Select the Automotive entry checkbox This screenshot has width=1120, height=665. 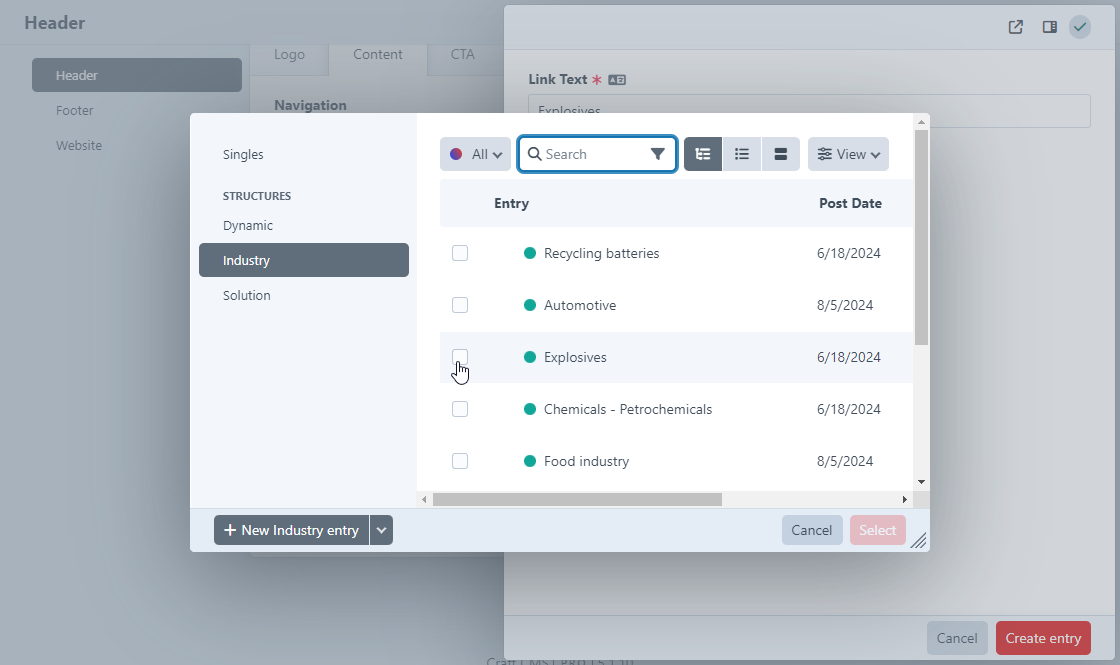coord(460,305)
